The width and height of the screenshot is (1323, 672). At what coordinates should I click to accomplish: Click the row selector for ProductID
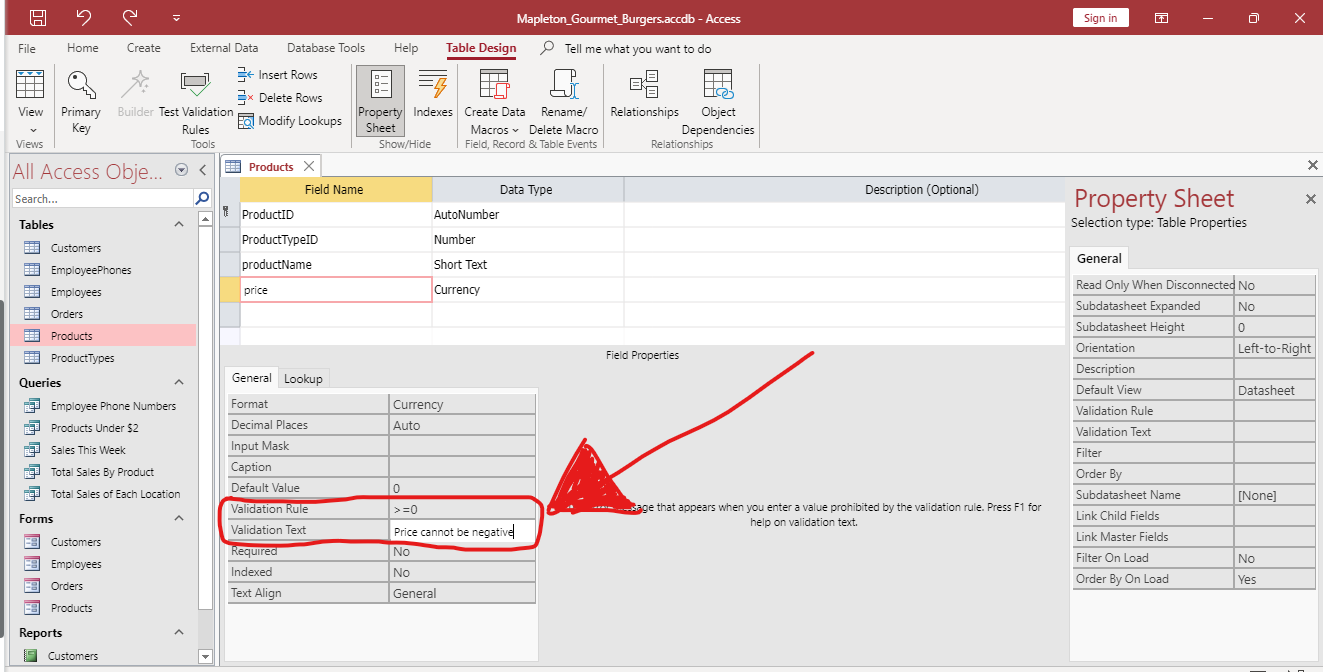click(229, 215)
